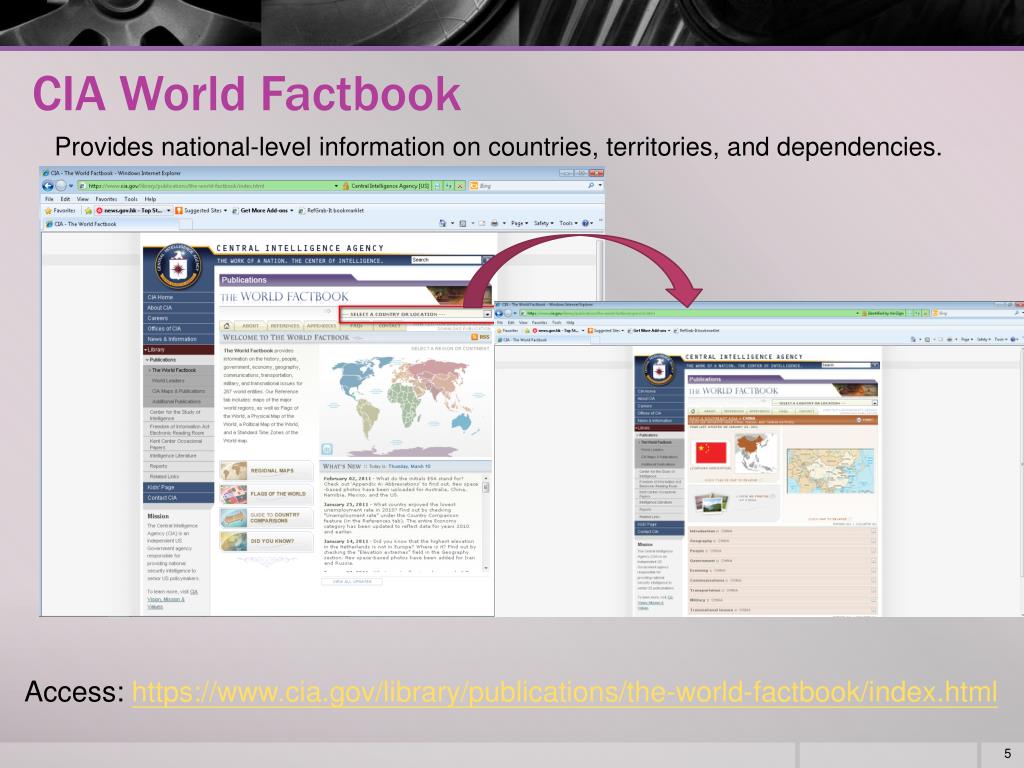
Task: Click the View All Updates button
Action: coord(352,581)
